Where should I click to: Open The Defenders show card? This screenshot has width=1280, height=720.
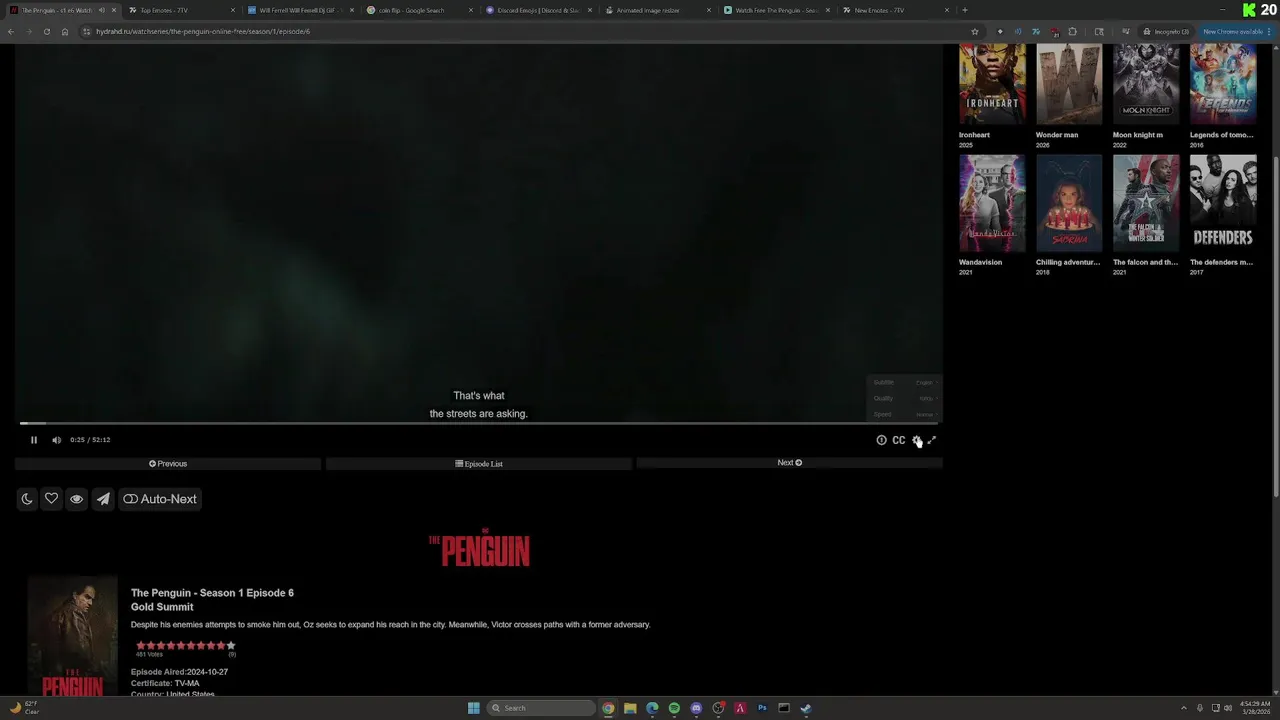(1223, 215)
